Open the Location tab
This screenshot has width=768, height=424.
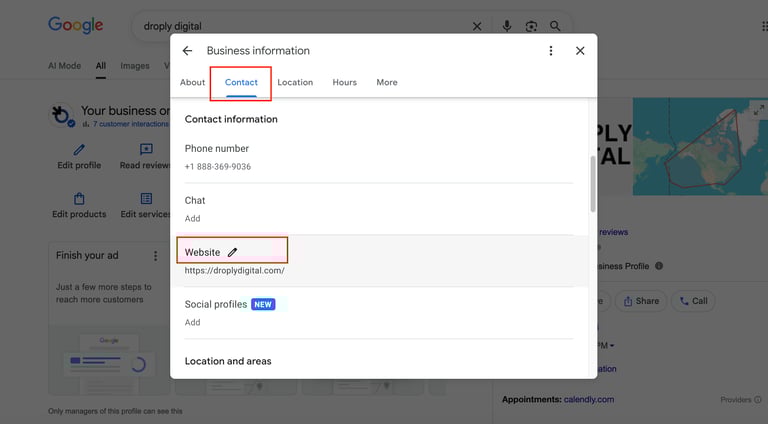pyautogui.click(x=295, y=82)
